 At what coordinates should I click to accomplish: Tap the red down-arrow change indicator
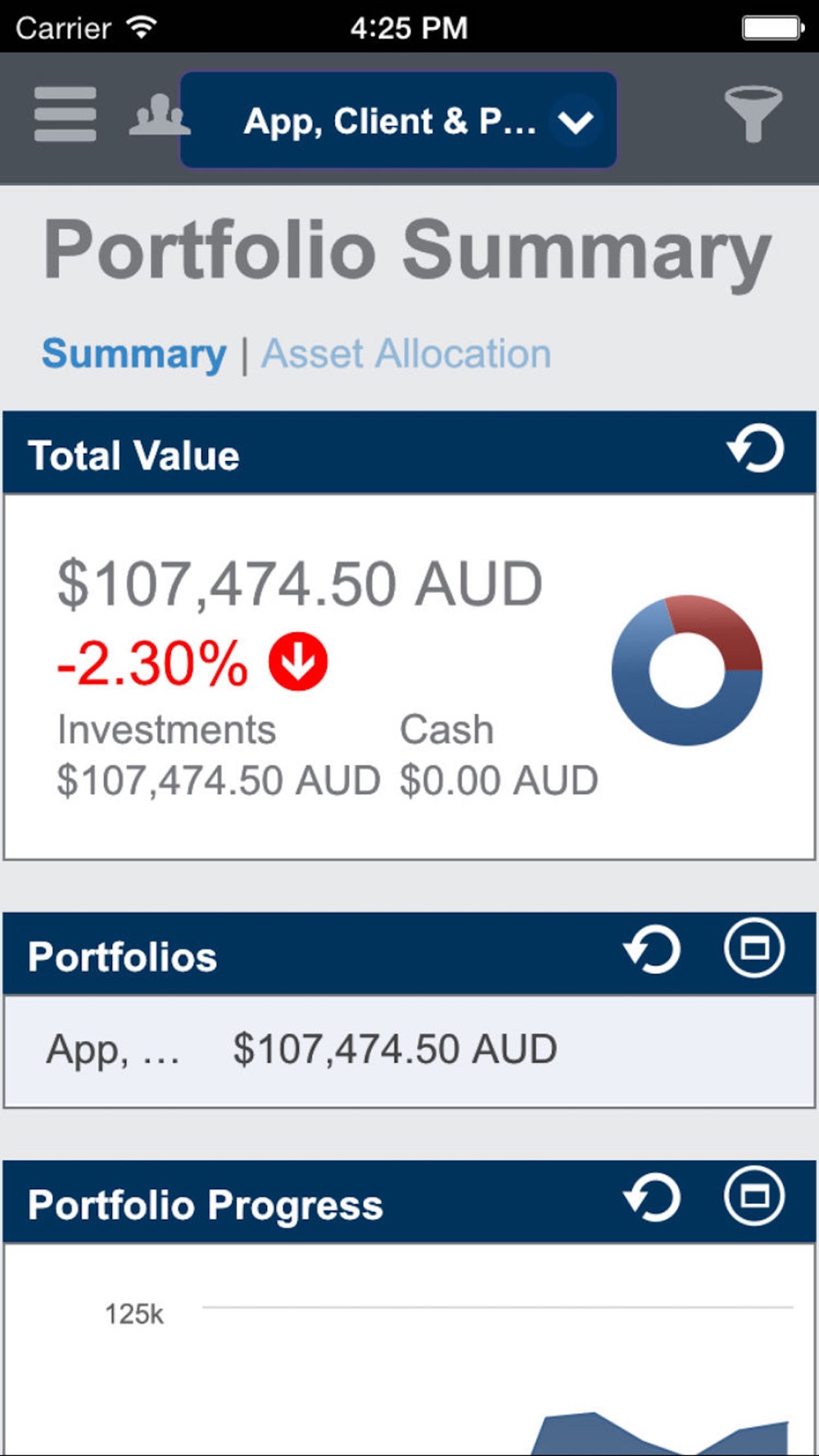click(298, 662)
